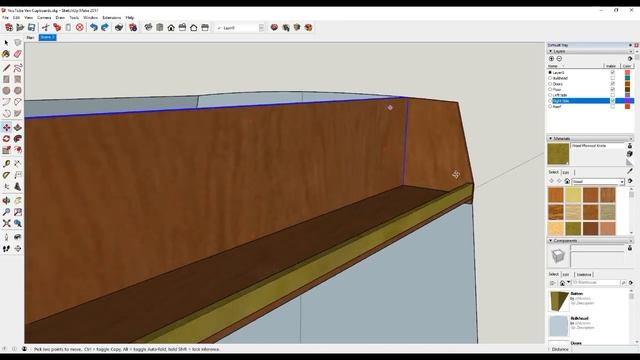
Task: Open the File menu
Action: 5,18
